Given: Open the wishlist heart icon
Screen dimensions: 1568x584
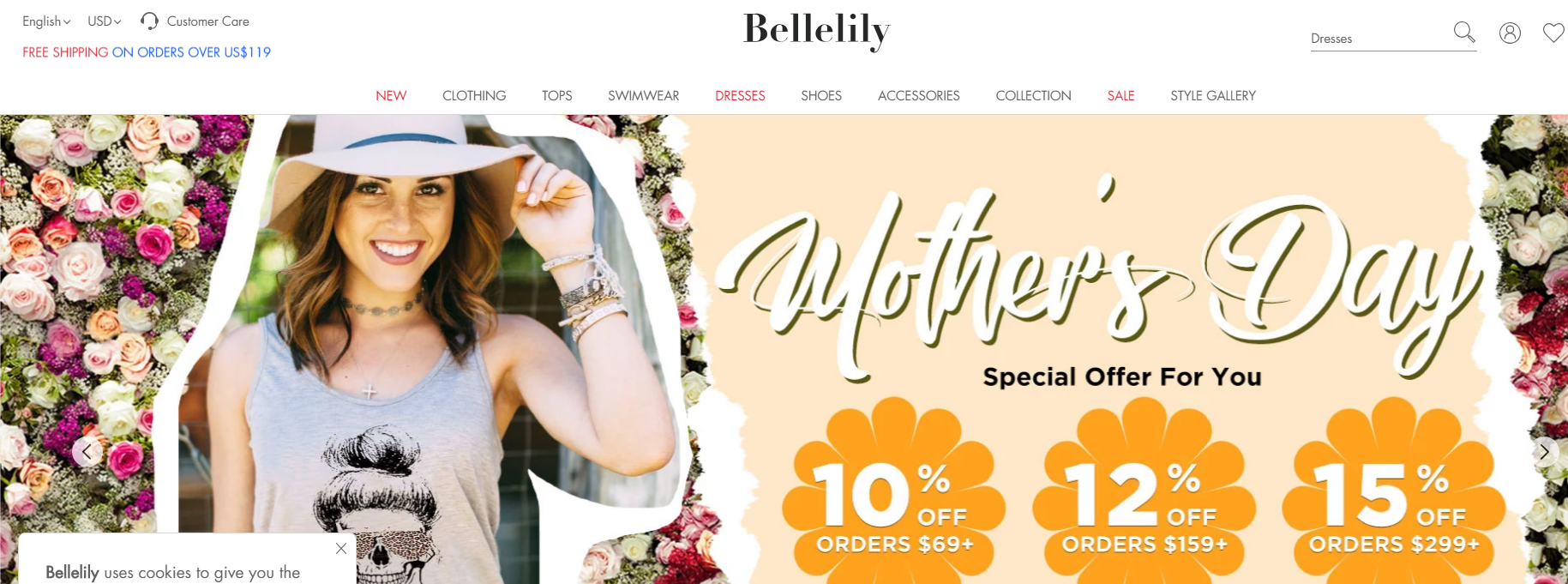Looking at the screenshot, I should (x=1553, y=33).
